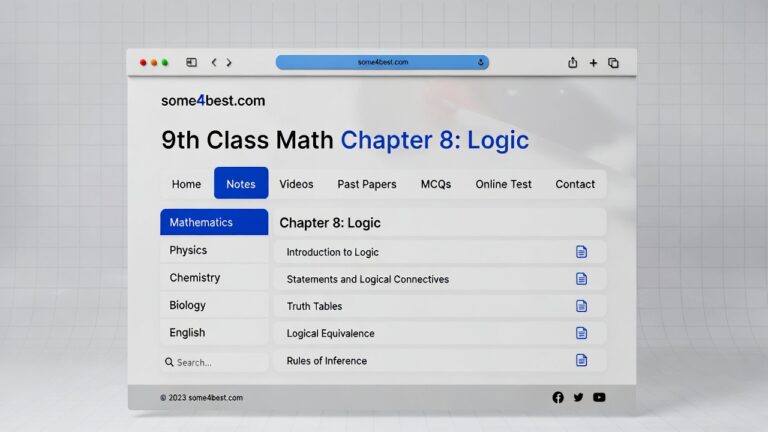The width and height of the screenshot is (768, 432).
Task: Open document icon for Statements and Logical Connectives
Action: [581, 279]
